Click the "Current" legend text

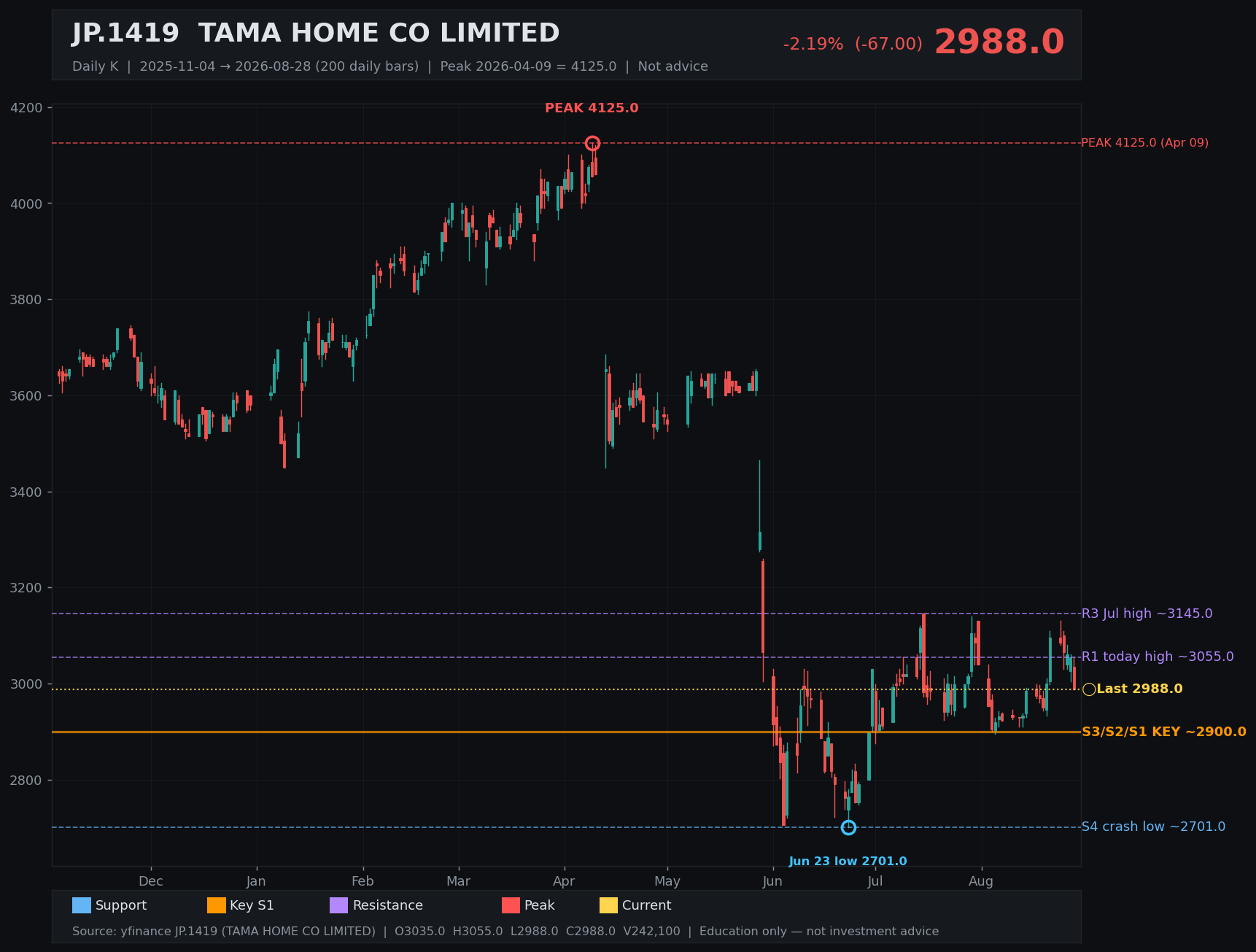point(647,905)
